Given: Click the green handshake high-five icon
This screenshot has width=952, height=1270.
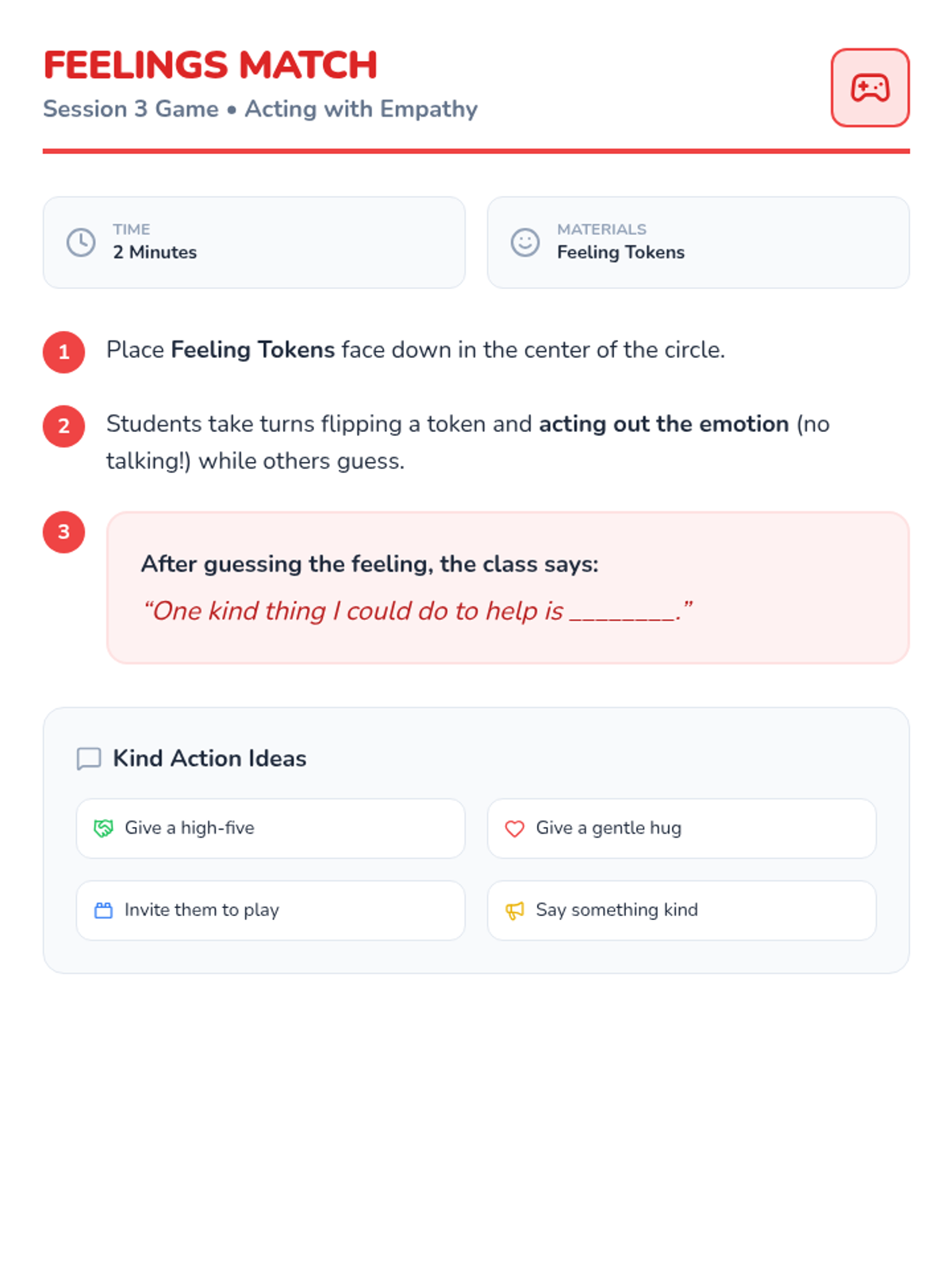Looking at the screenshot, I should (104, 829).
